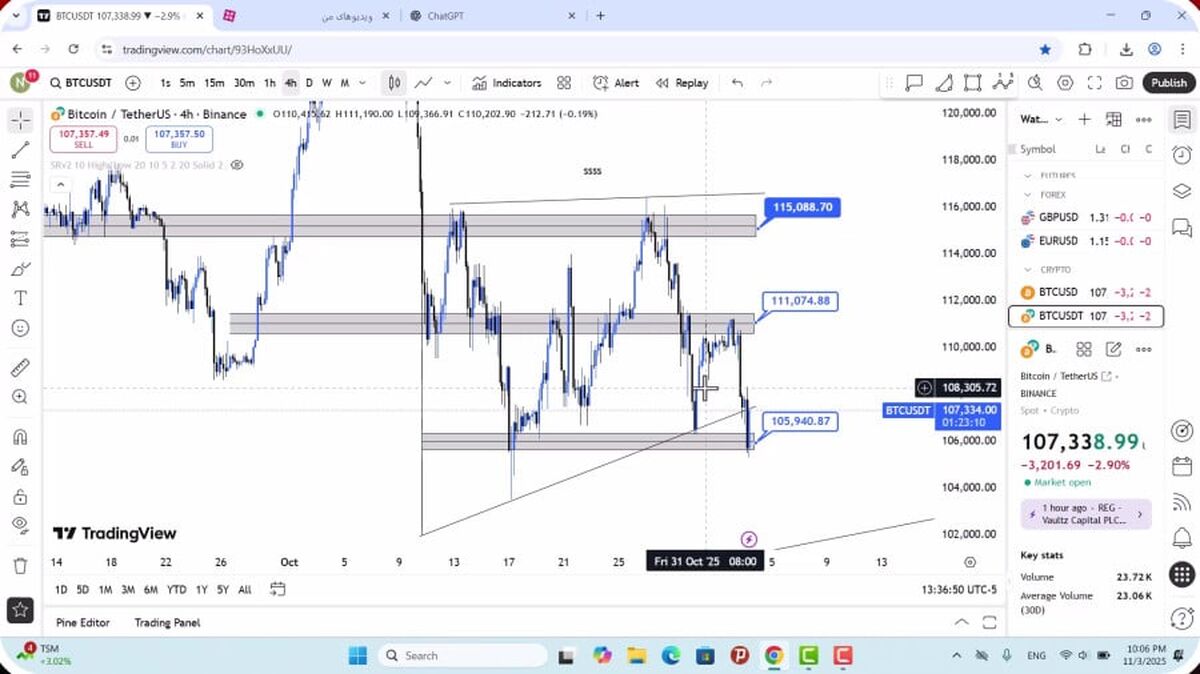Select the trend line drawing tool
This screenshot has height=674, width=1200.
point(20,150)
